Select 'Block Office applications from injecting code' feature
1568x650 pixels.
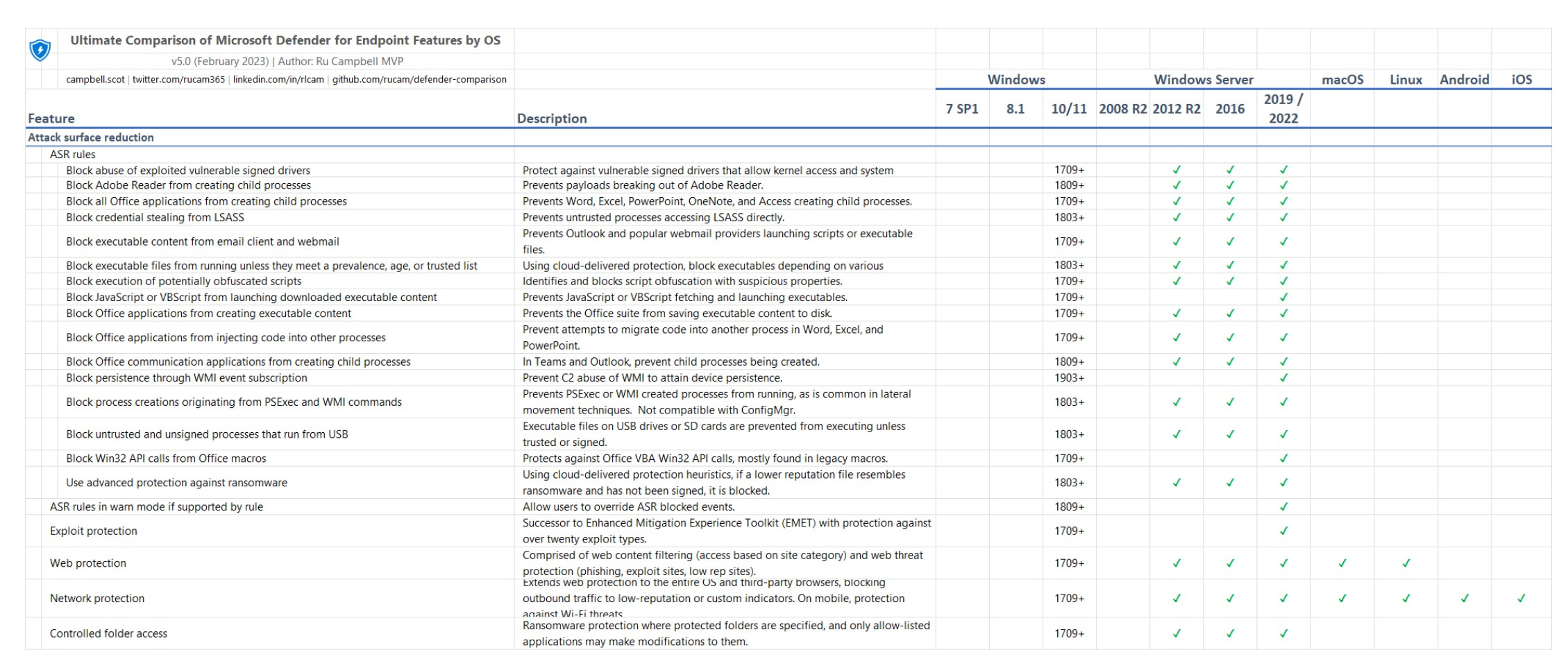(x=226, y=338)
